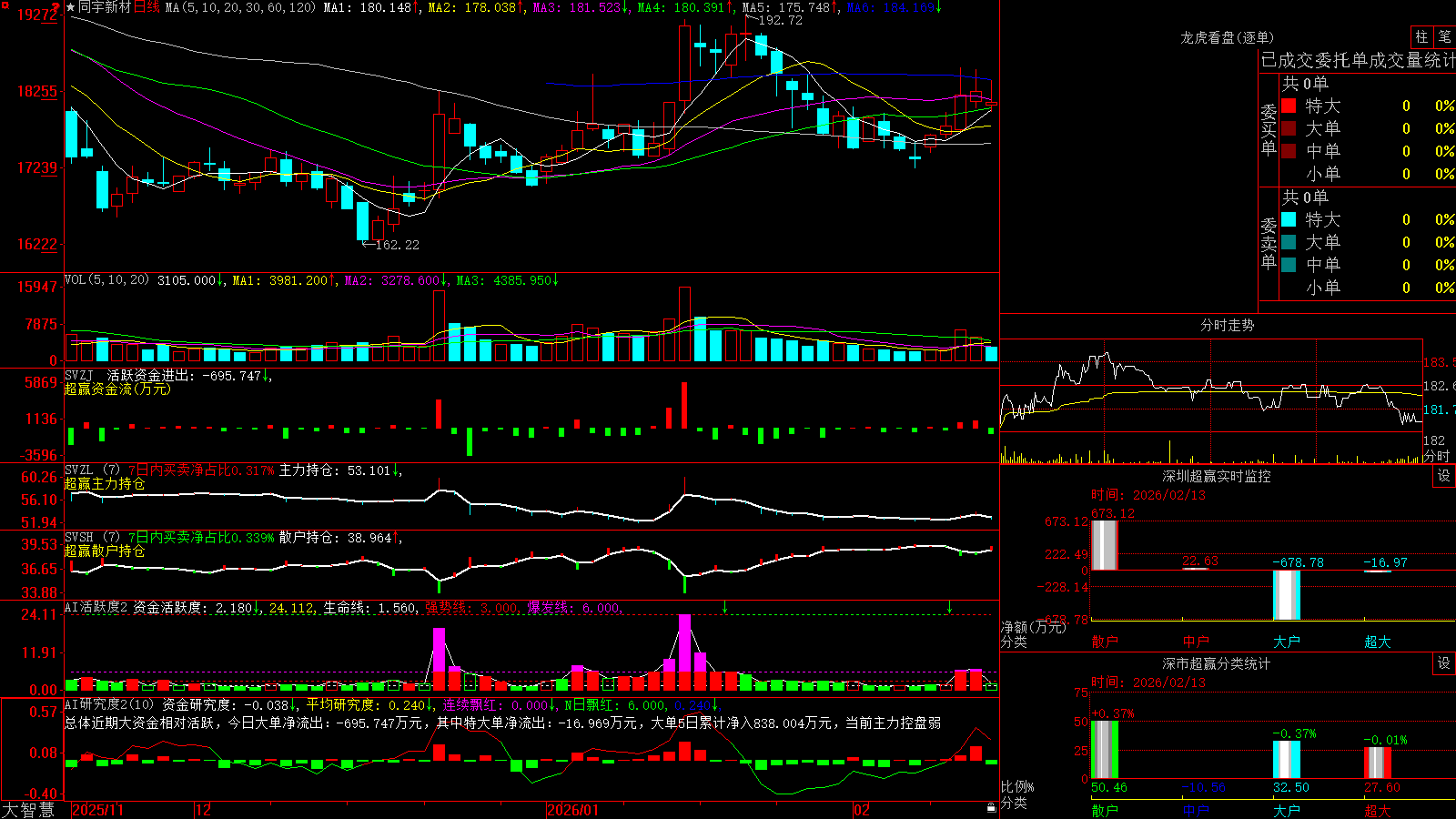Click the 龙虎看盘(逐单) panel title
The width and height of the screenshot is (1456, 819).
pos(1227,37)
